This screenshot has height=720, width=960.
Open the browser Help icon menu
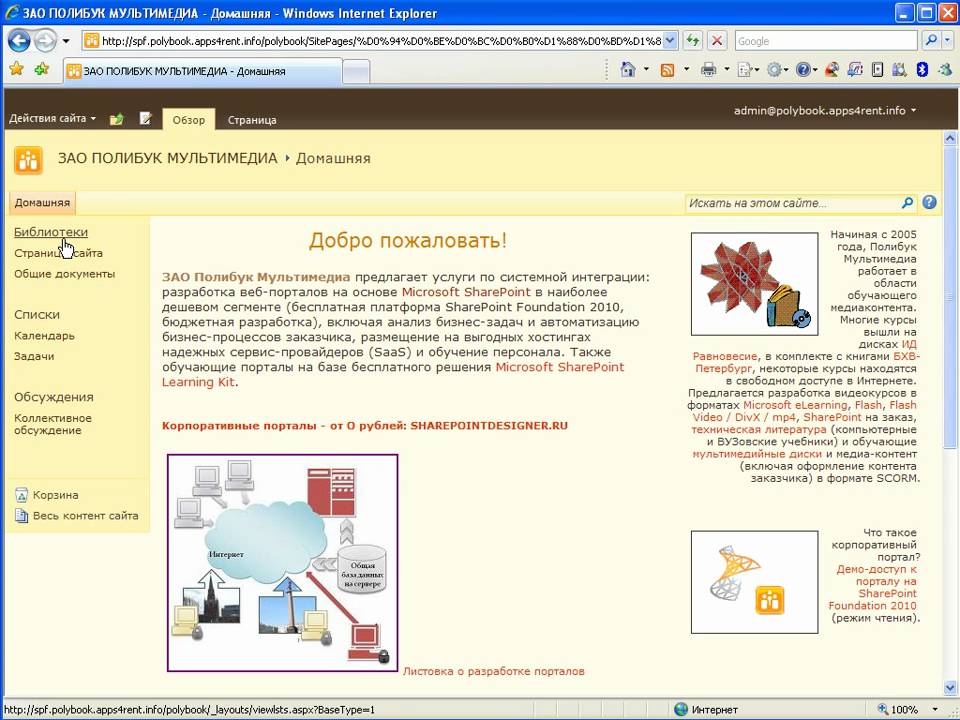[x=806, y=70]
